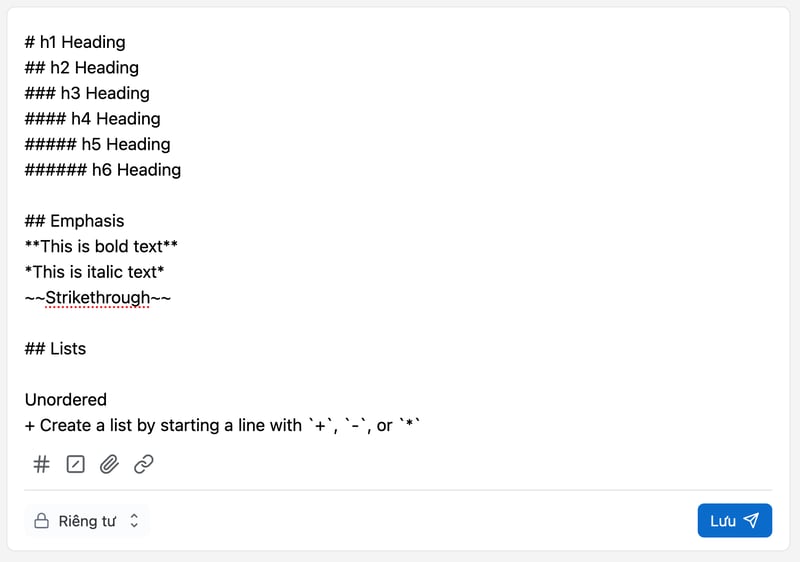800x562 pixels.
Task: Set cursor in '###### h6 Heading' line
Action: (103, 170)
